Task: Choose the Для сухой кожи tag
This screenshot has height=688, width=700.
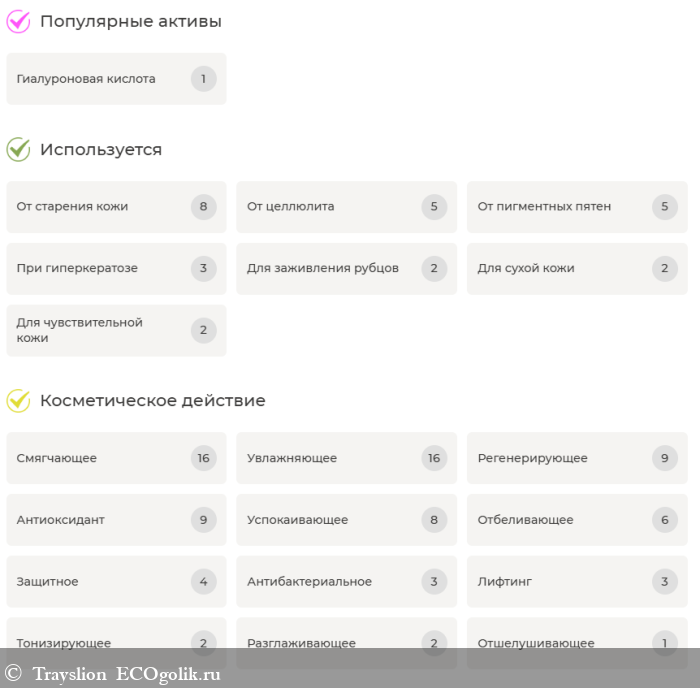Action: [x=576, y=269]
